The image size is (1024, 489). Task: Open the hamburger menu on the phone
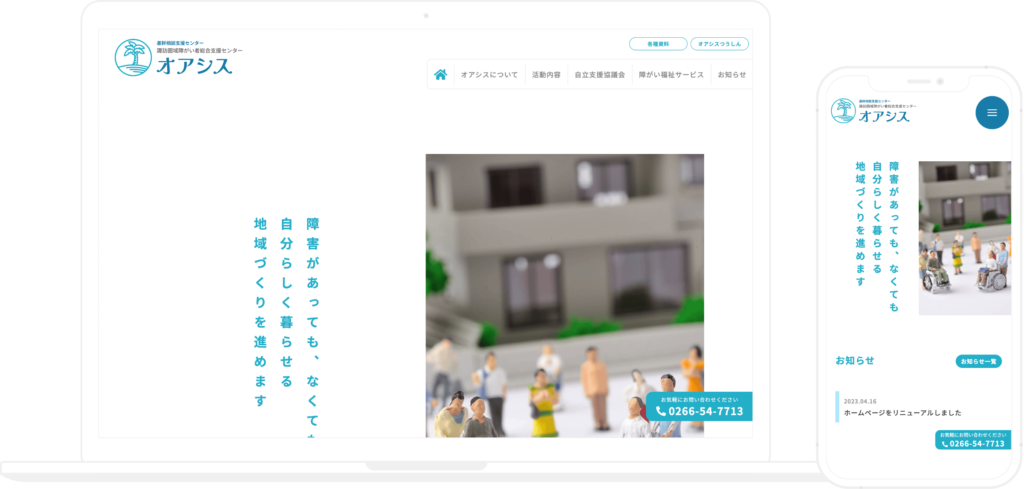992,112
